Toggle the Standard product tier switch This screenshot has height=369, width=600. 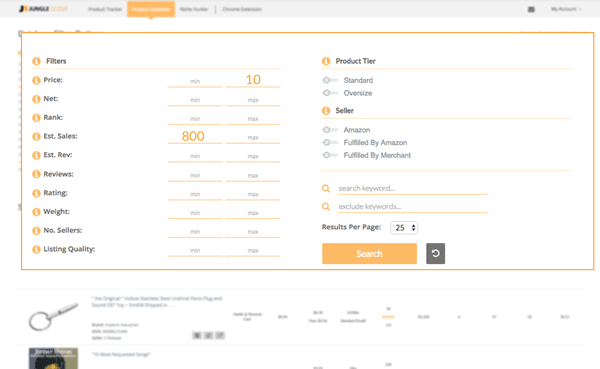(330, 80)
